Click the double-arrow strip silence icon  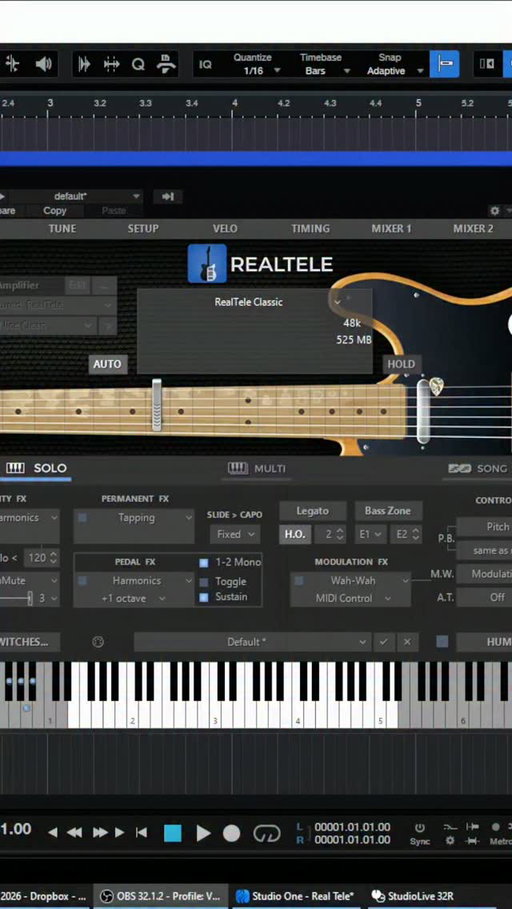coord(84,64)
